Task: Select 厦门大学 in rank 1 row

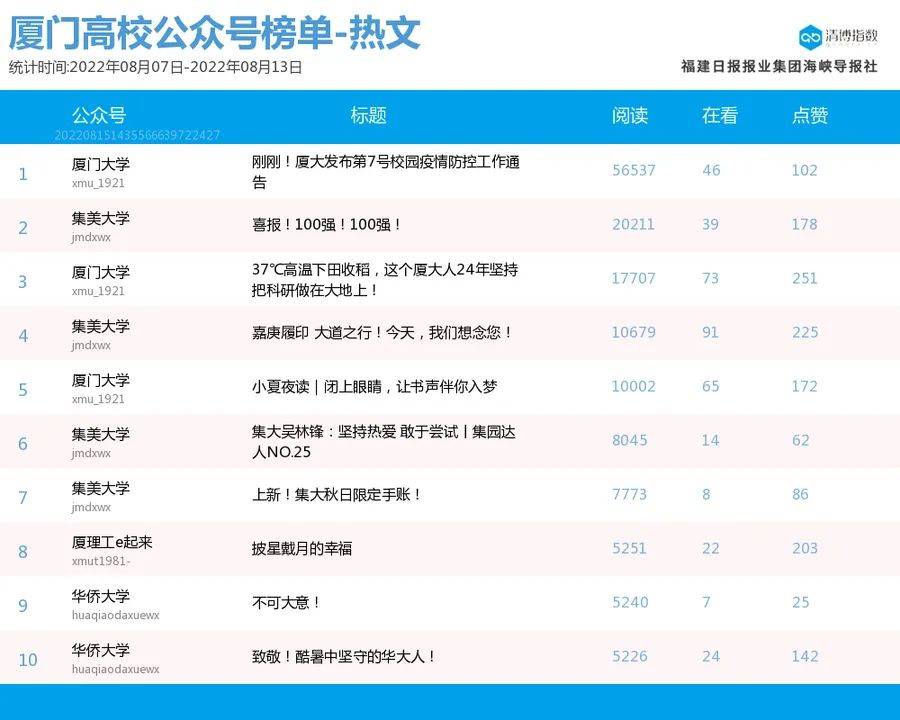Action: tap(101, 165)
